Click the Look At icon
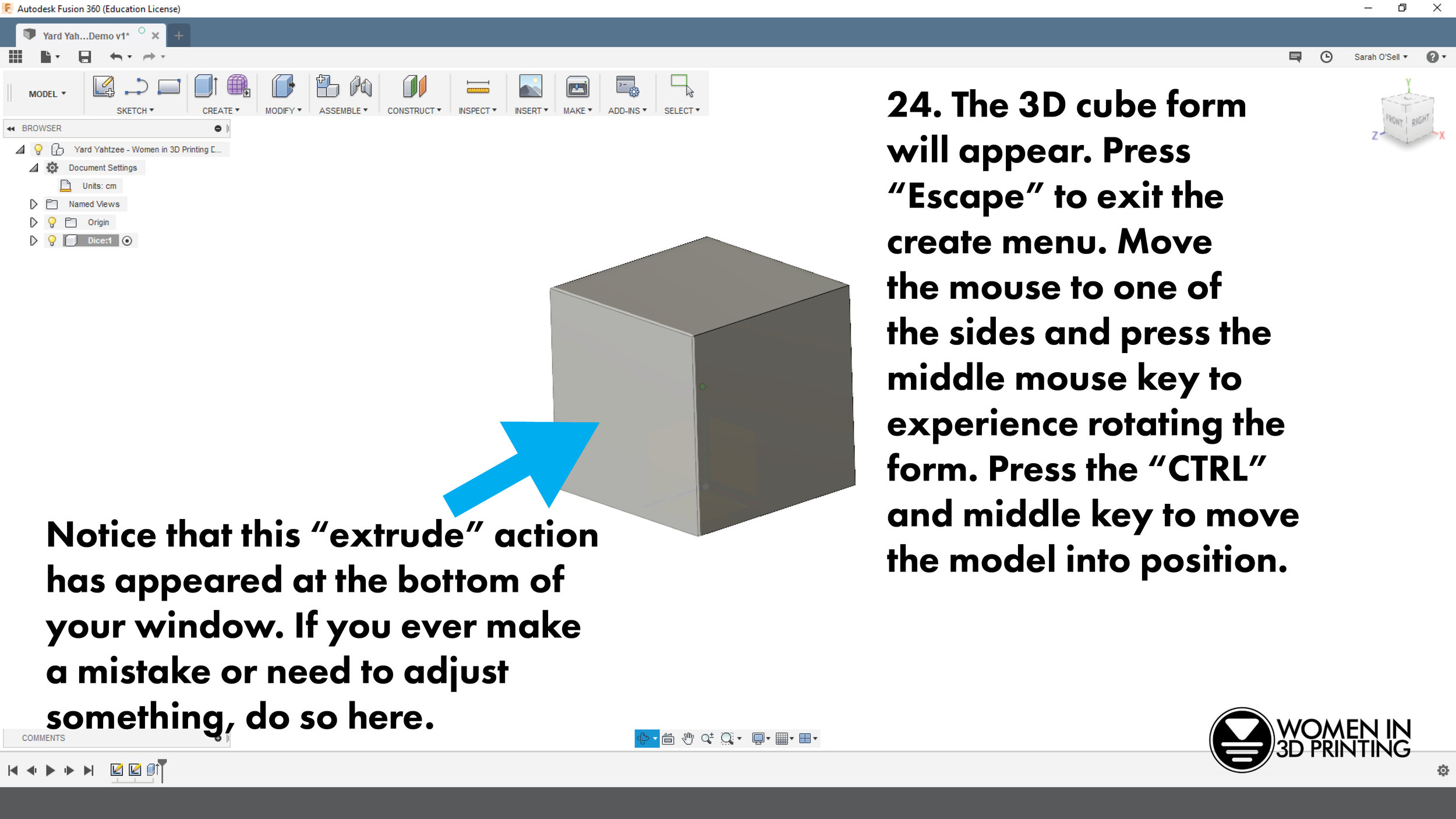This screenshot has height=819, width=1456. 668,739
